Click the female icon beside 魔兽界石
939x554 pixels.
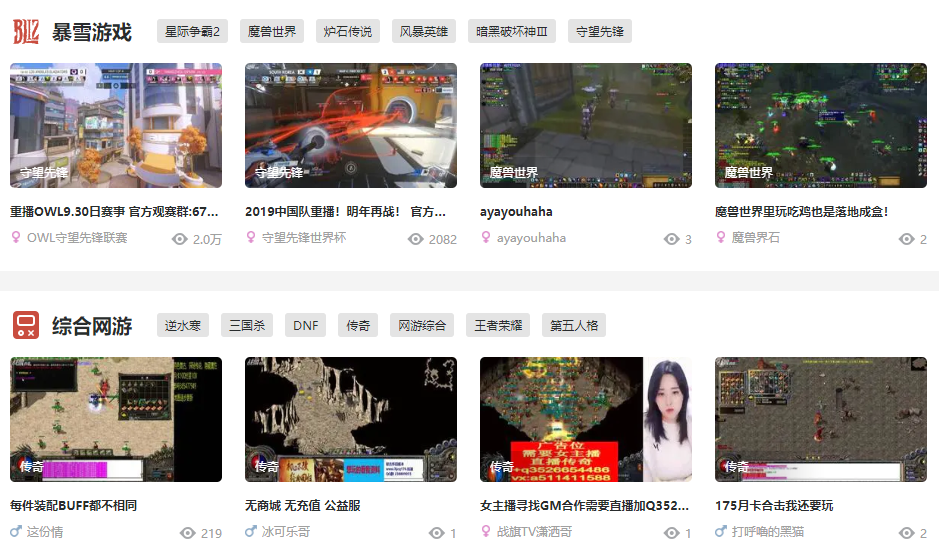pyautogui.click(x=721, y=237)
